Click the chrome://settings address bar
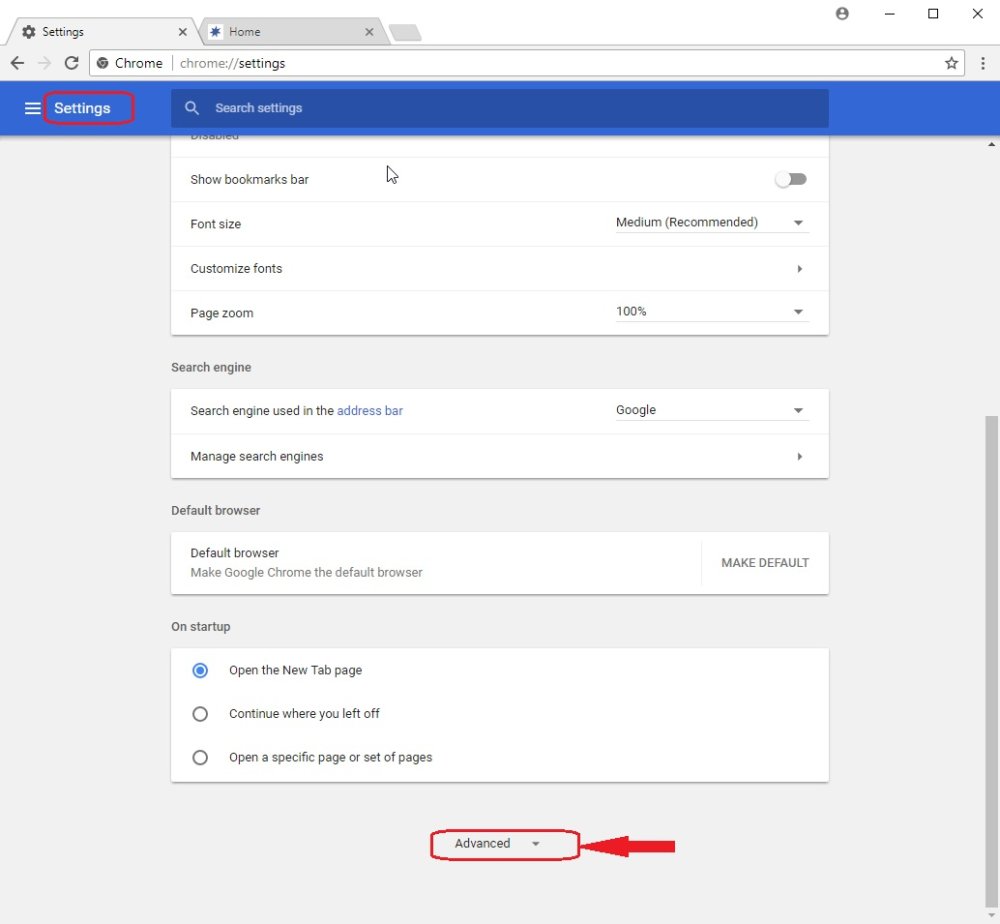Viewport: 1000px width, 924px height. [526, 62]
